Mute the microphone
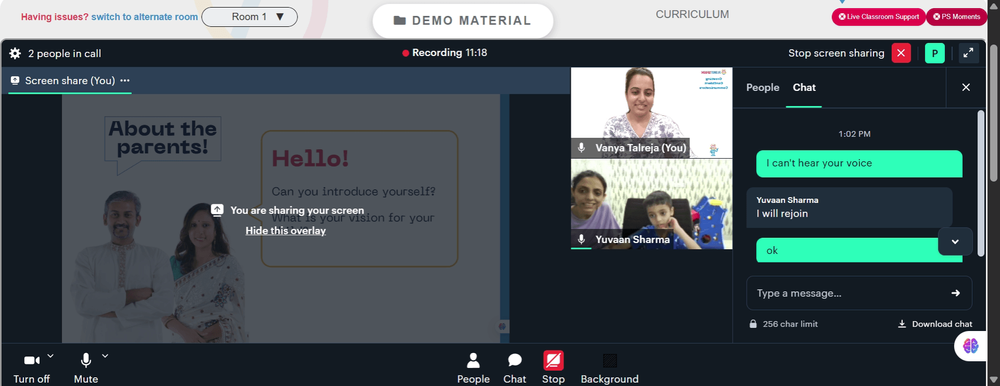 click(x=85, y=368)
